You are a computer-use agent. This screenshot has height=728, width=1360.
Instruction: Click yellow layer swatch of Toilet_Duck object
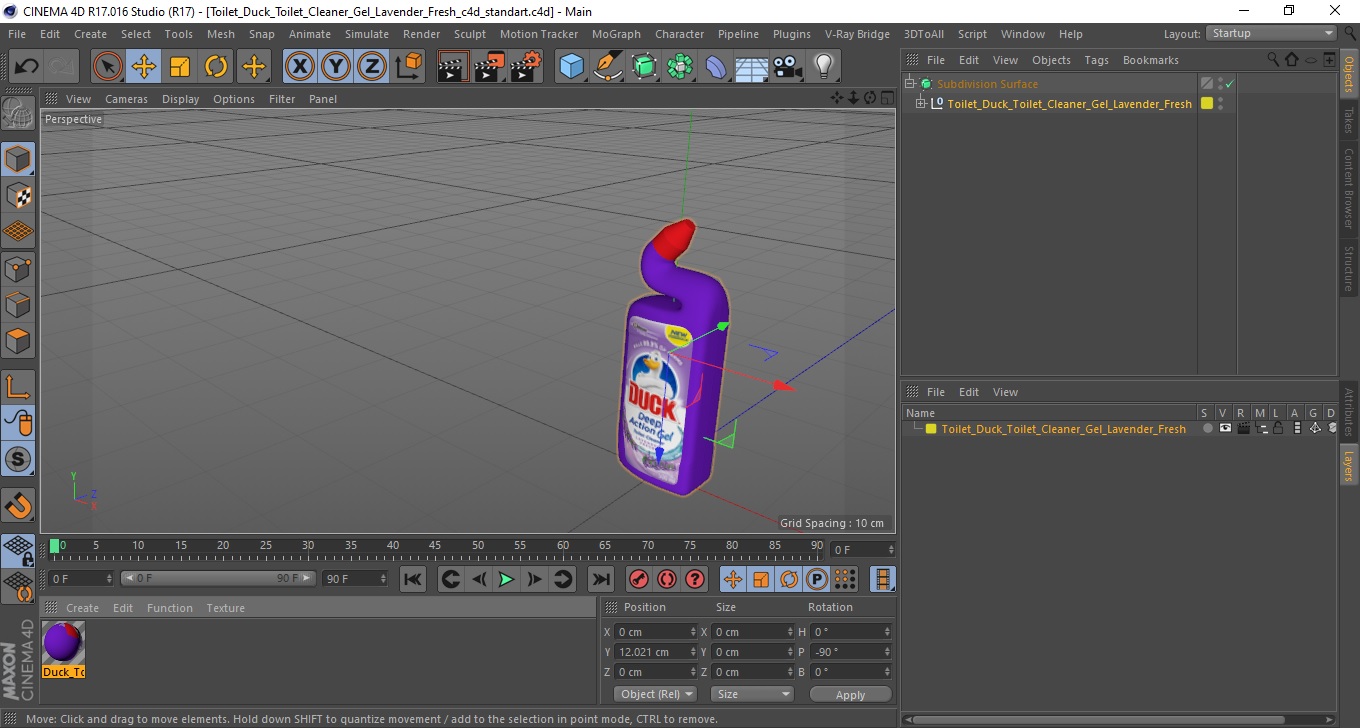(1207, 103)
